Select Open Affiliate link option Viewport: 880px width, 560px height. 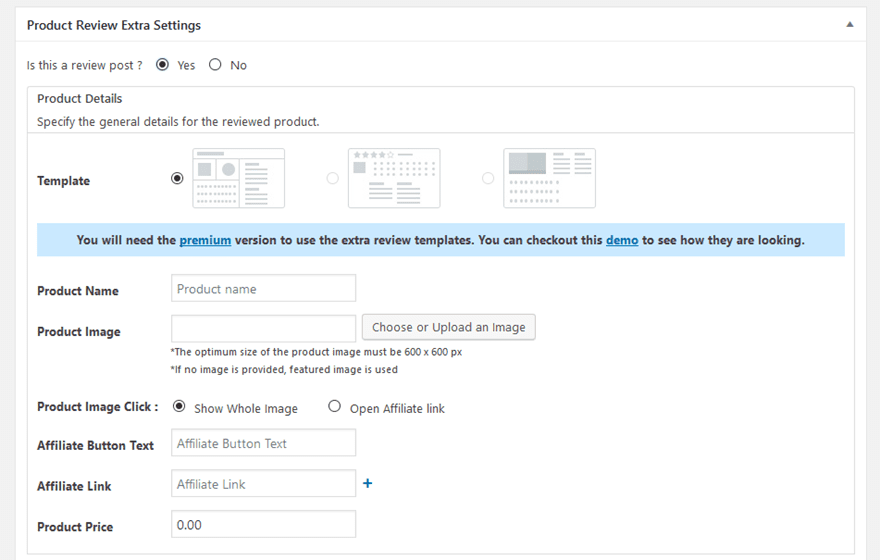click(x=334, y=406)
